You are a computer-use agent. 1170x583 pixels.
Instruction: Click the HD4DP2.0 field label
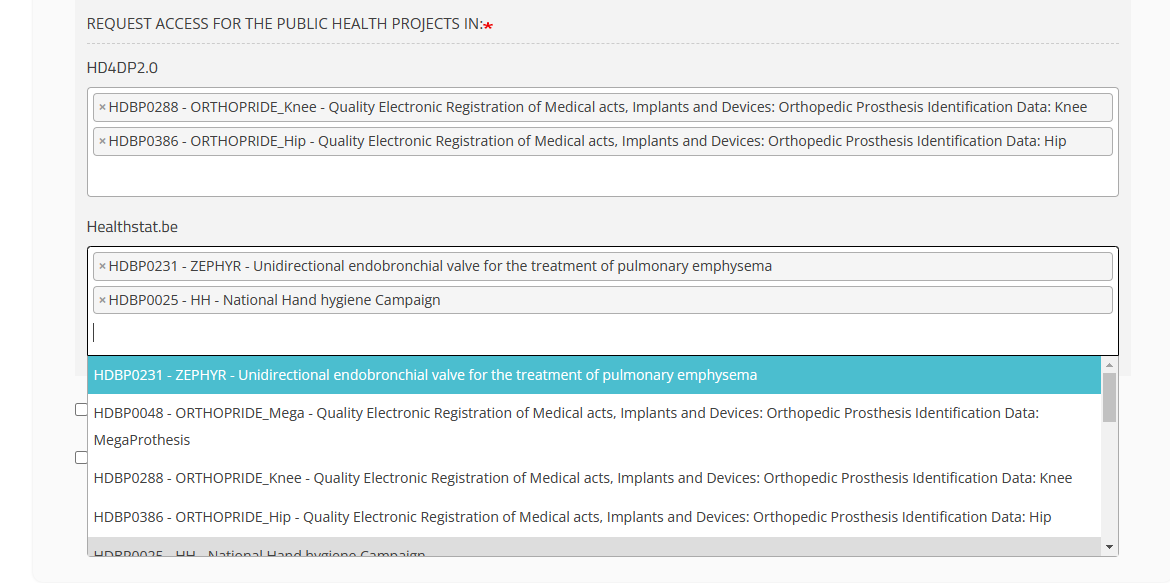[122, 68]
